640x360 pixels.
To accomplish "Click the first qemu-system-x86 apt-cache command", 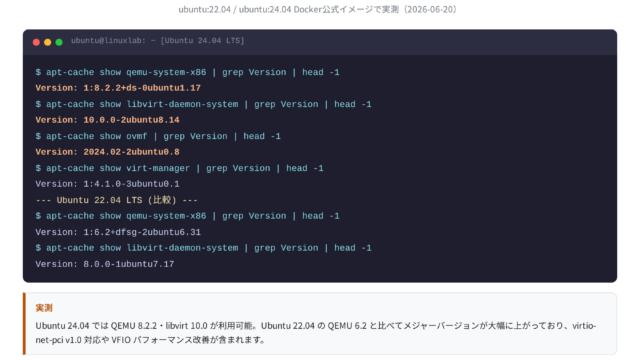I will pos(187,72).
